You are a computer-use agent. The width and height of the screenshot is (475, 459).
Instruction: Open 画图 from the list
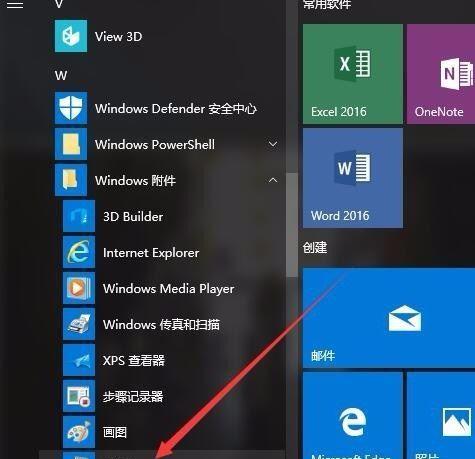(x=115, y=433)
